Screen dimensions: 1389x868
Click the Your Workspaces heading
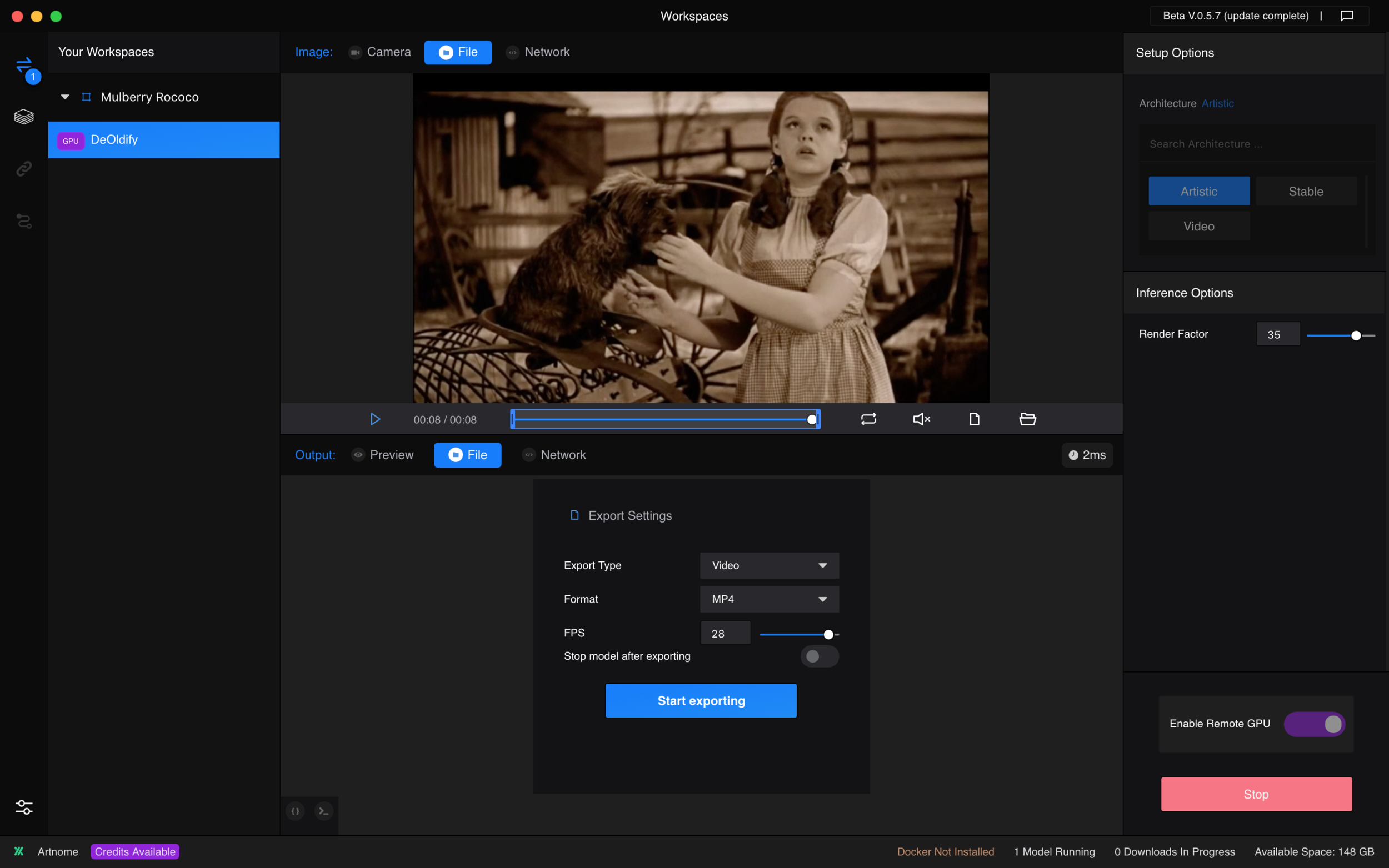[106, 52]
